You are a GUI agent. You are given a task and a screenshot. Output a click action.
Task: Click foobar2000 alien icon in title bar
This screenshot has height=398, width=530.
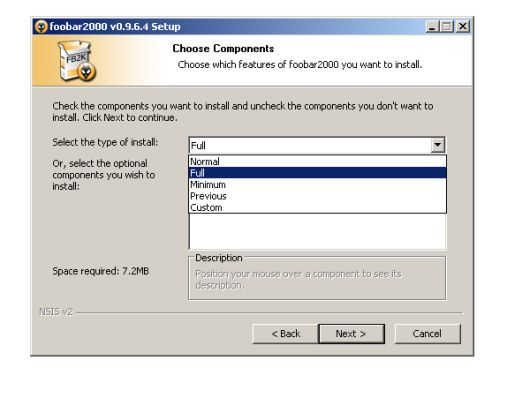pyautogui.click(x=41, y=26)
